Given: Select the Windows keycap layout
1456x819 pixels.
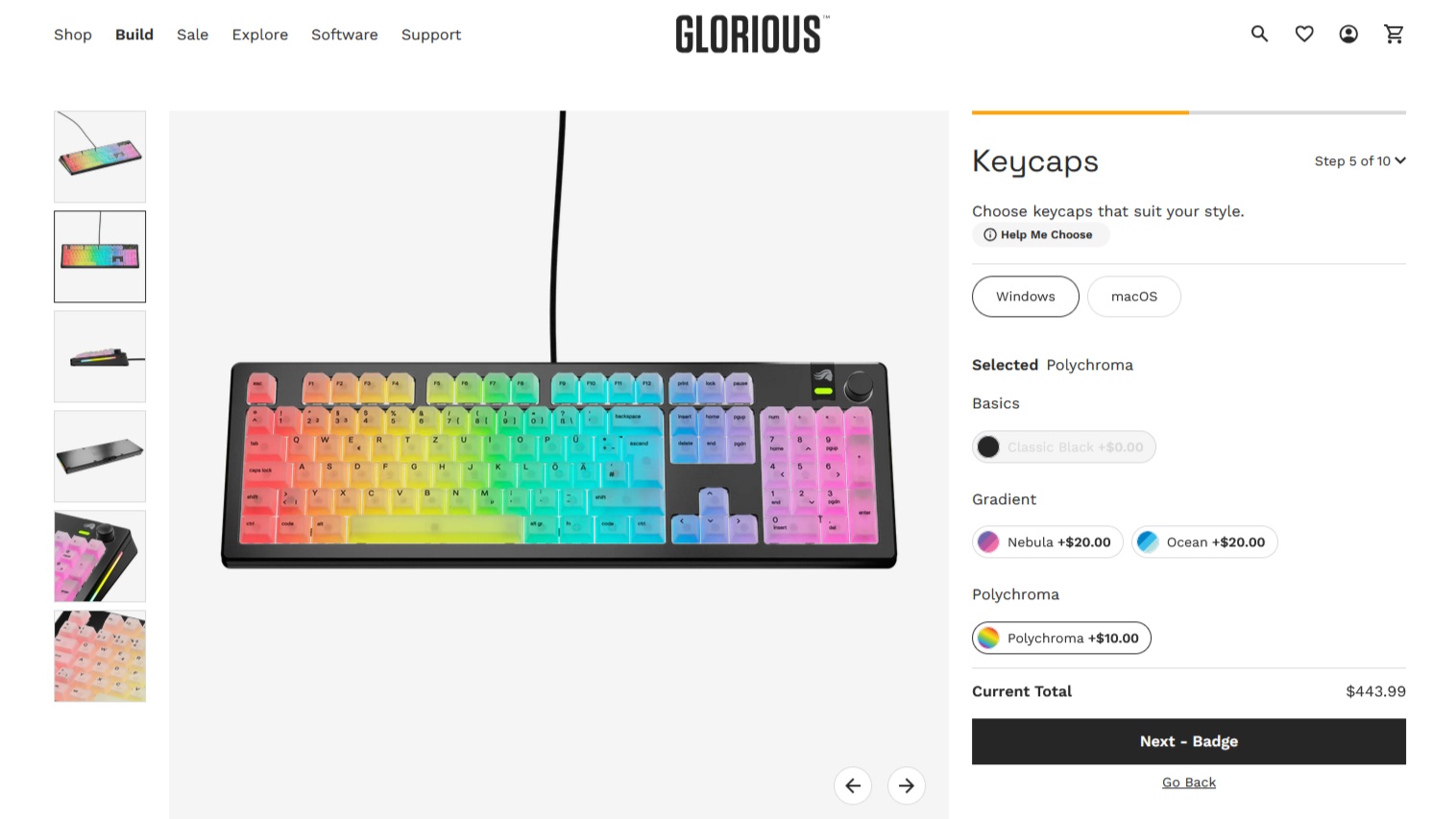Looking at the screenshot, I should click(x=1026, y=297).
